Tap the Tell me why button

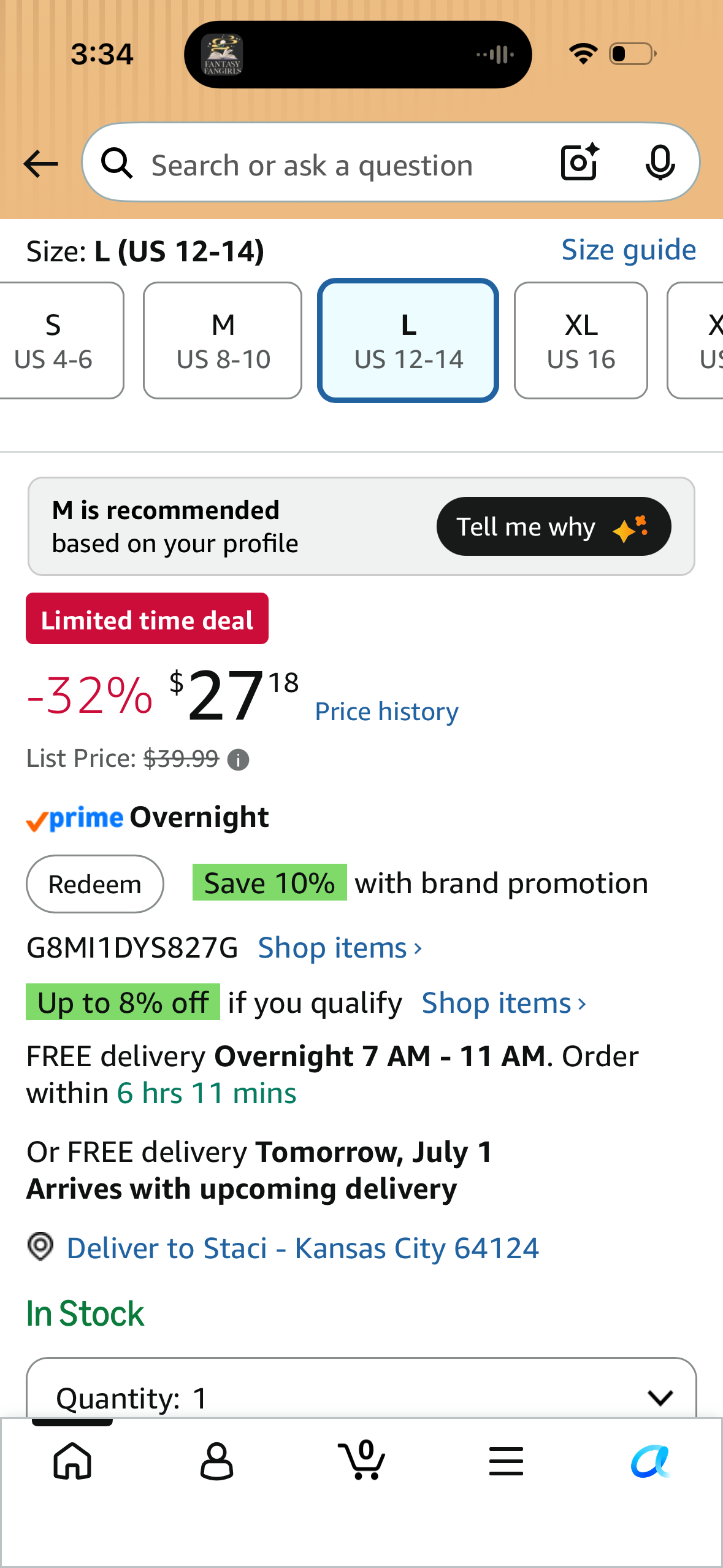[554, 526]
